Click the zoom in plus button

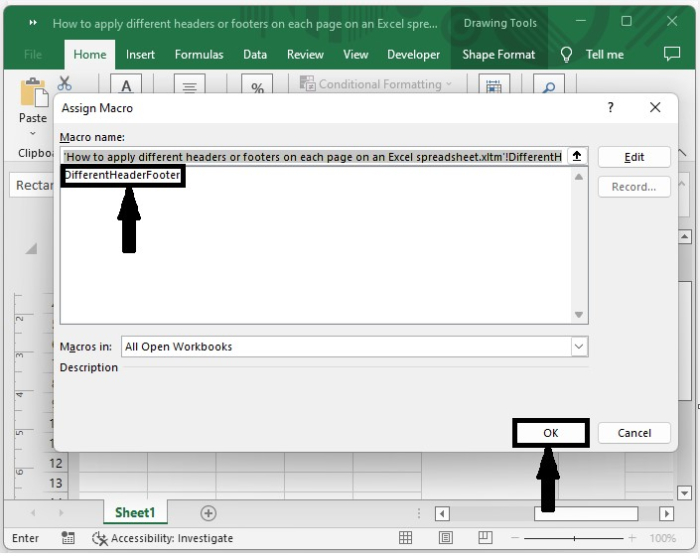click(x=632, y=538)
